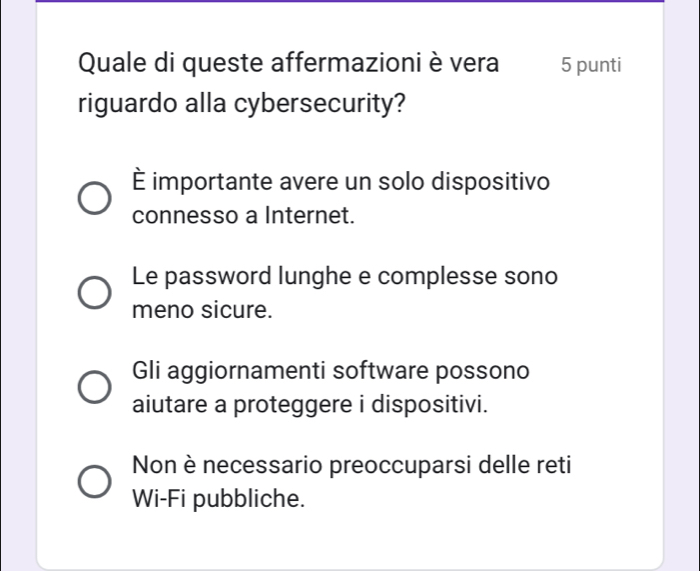Viewport: 700px width, 571px height.
Task: Choose the 'Le password lunghe' radio button
Action: (95, 294)
